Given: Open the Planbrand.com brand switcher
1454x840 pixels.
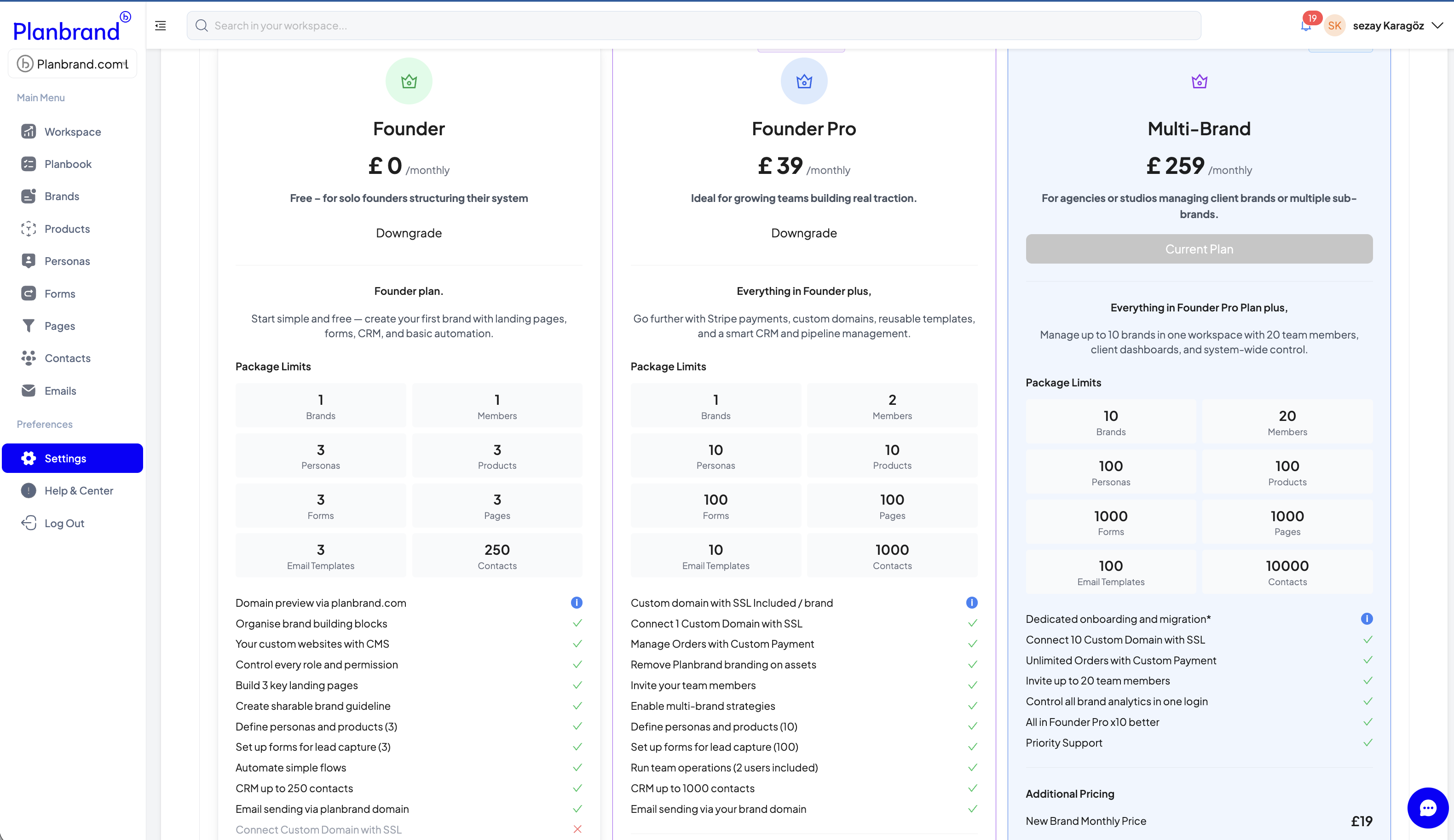Looking at the screenshot, I should pyautogui.click(x=73, y=64).
